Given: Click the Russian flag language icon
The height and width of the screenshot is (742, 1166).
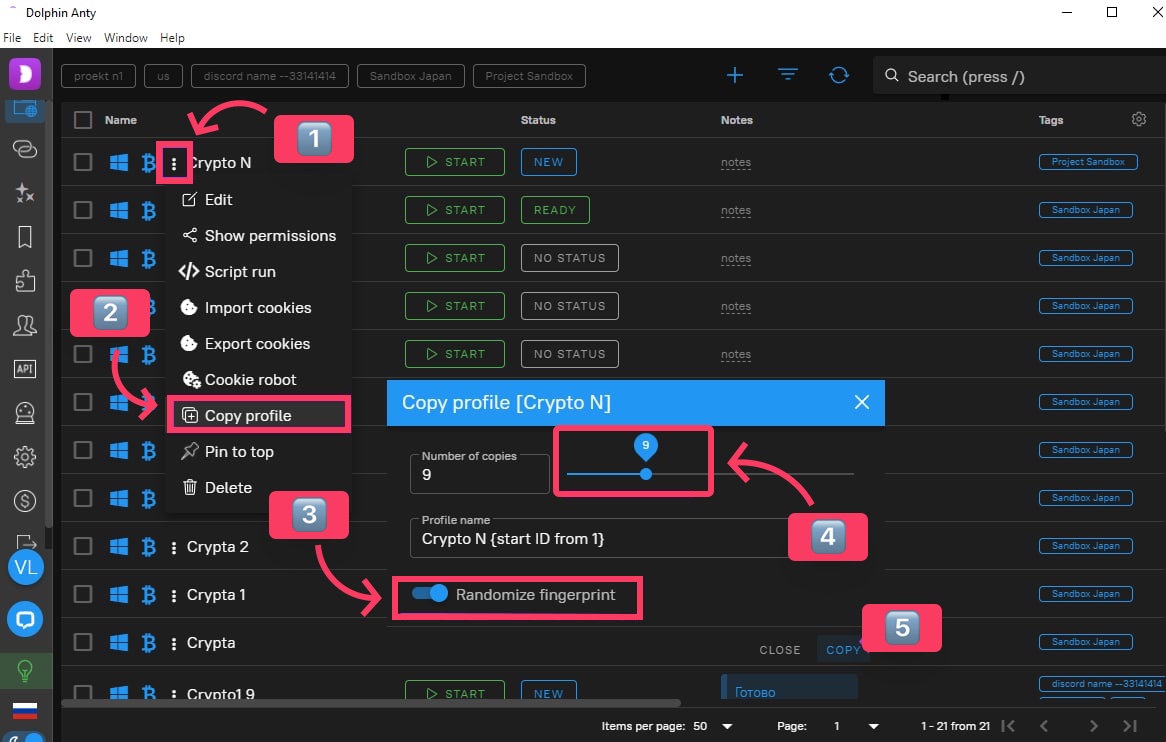Looking at the screenshot, I should pyautogui.click(x=25, y=710).
